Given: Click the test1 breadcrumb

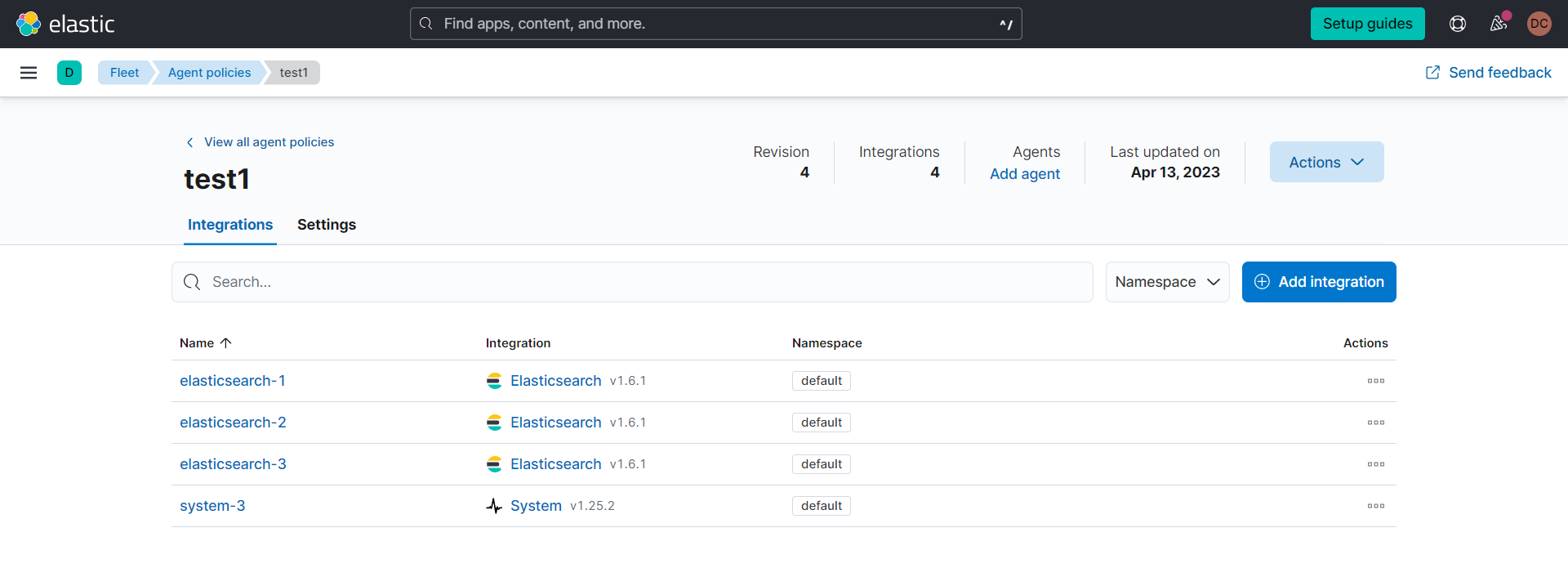Looking at the screenshot, I should pyautogui.click(x=294, y=73).
